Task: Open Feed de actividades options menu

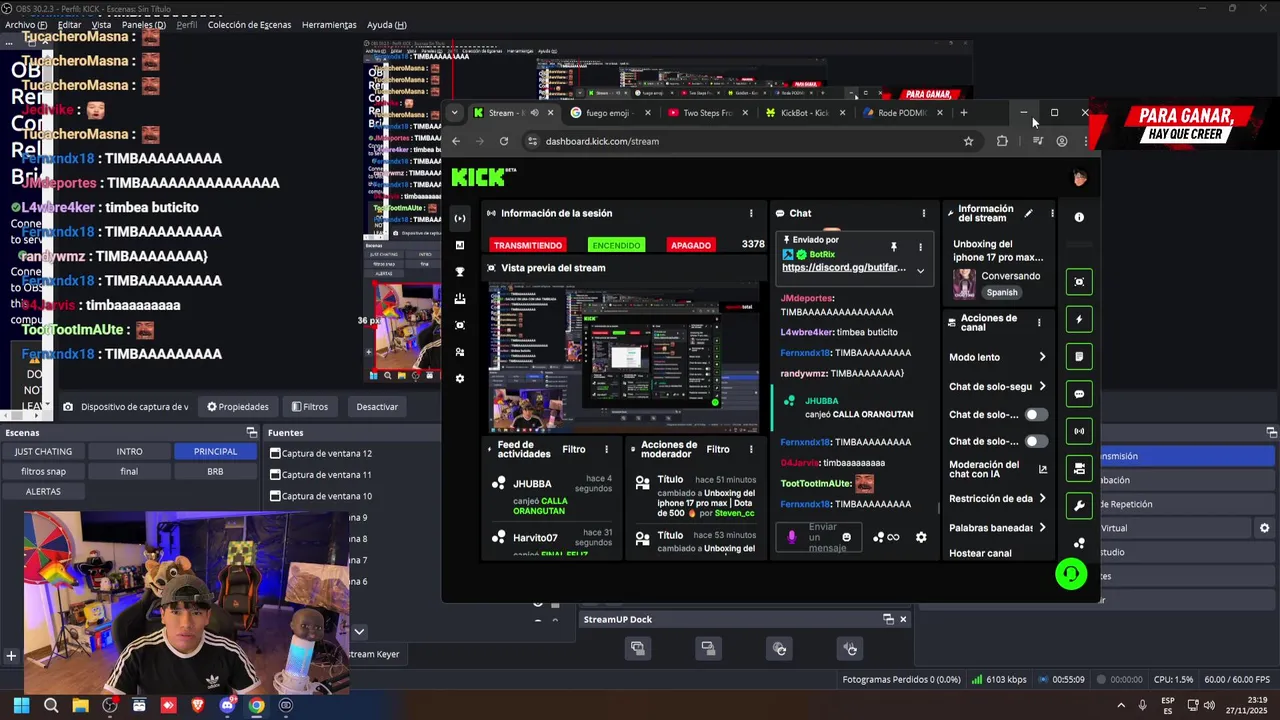Action: [x=606, y=450]
